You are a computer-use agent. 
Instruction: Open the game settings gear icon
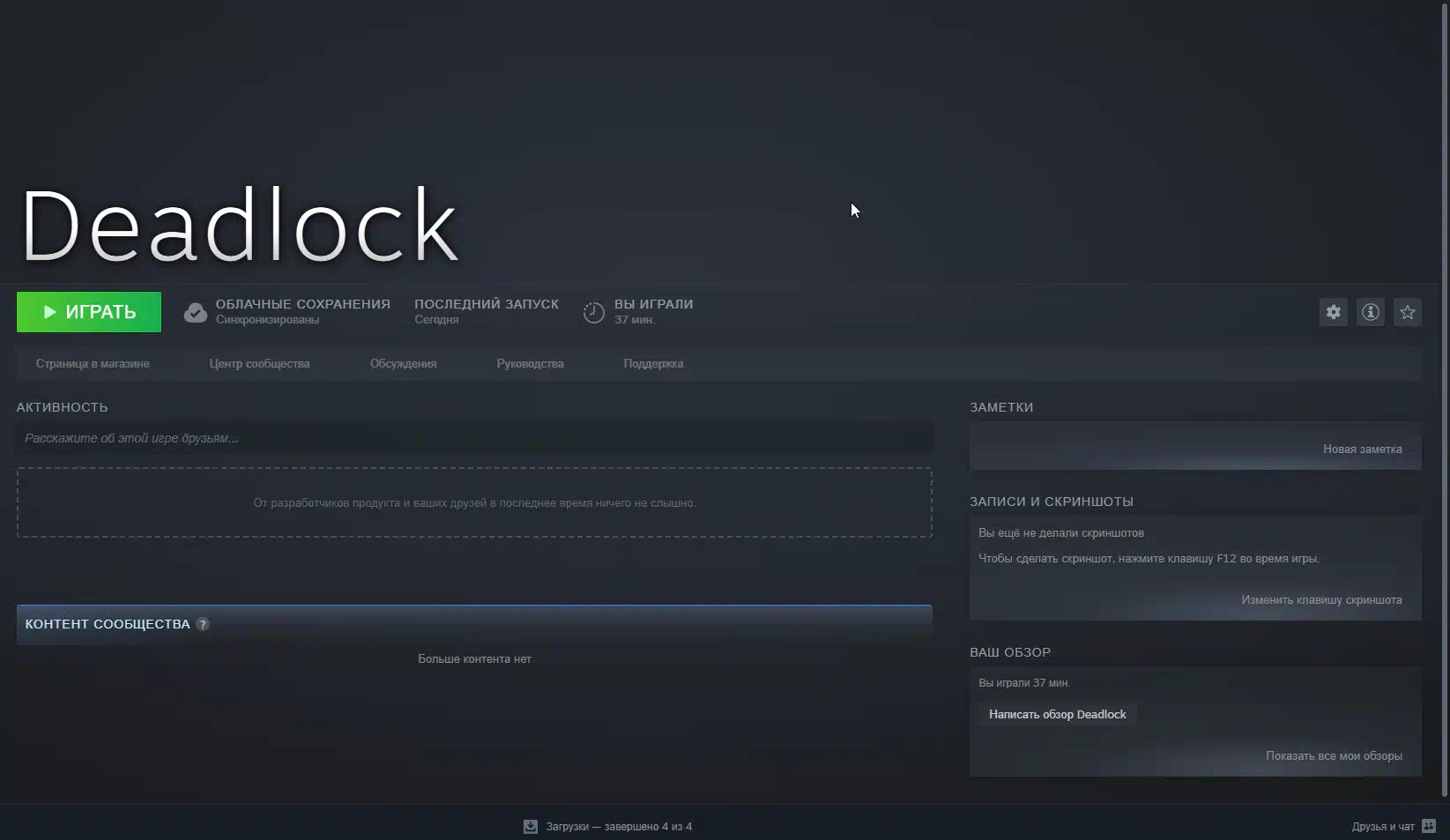coord(1334,312)
